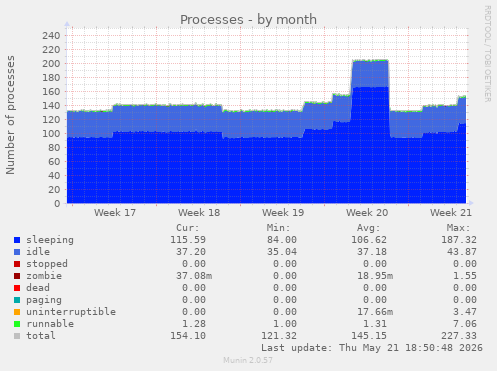Click the runnable current value 1.28

tap(194, 324)
